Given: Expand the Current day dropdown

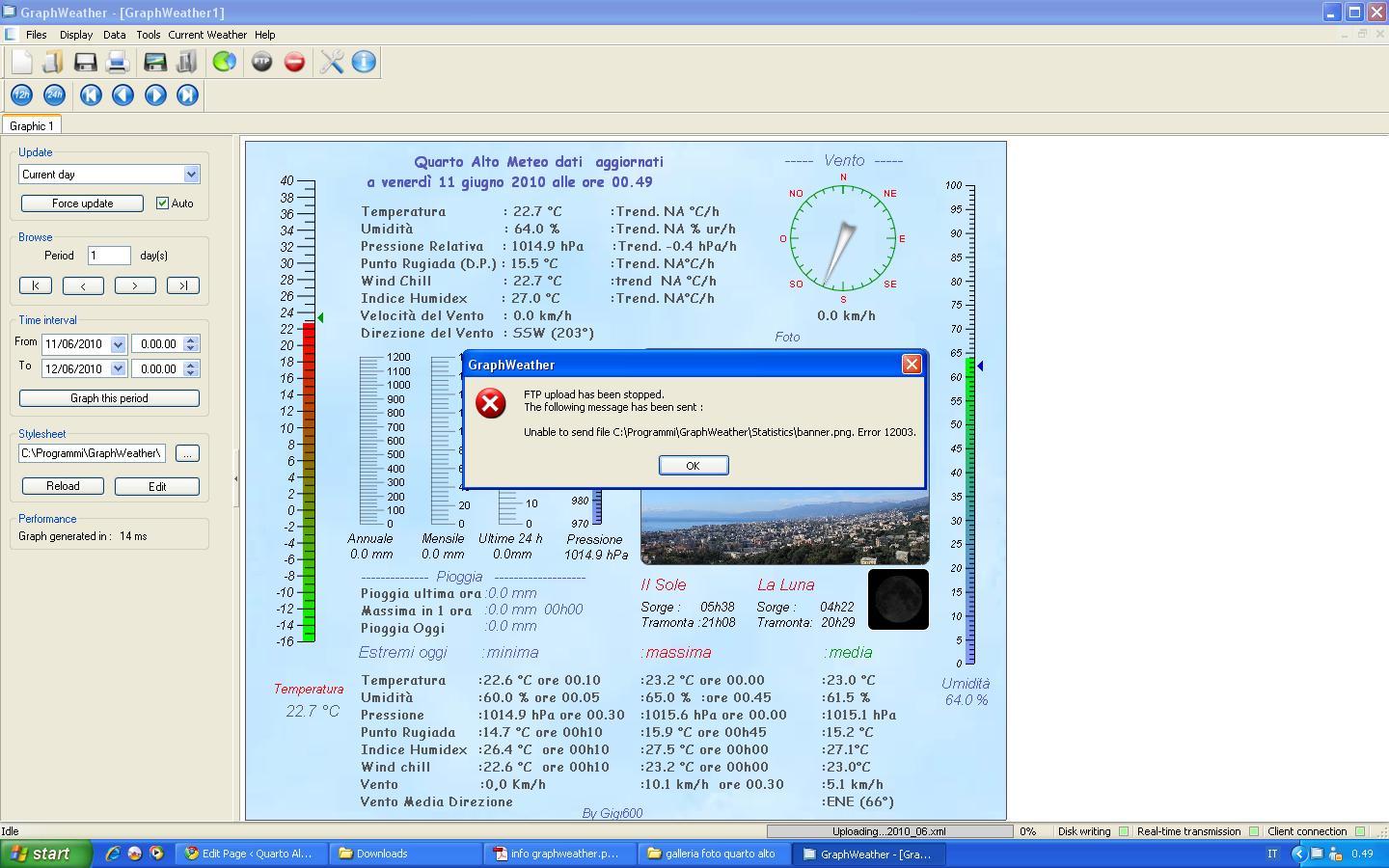Looking at the screenshot, I should click(191, 175).
